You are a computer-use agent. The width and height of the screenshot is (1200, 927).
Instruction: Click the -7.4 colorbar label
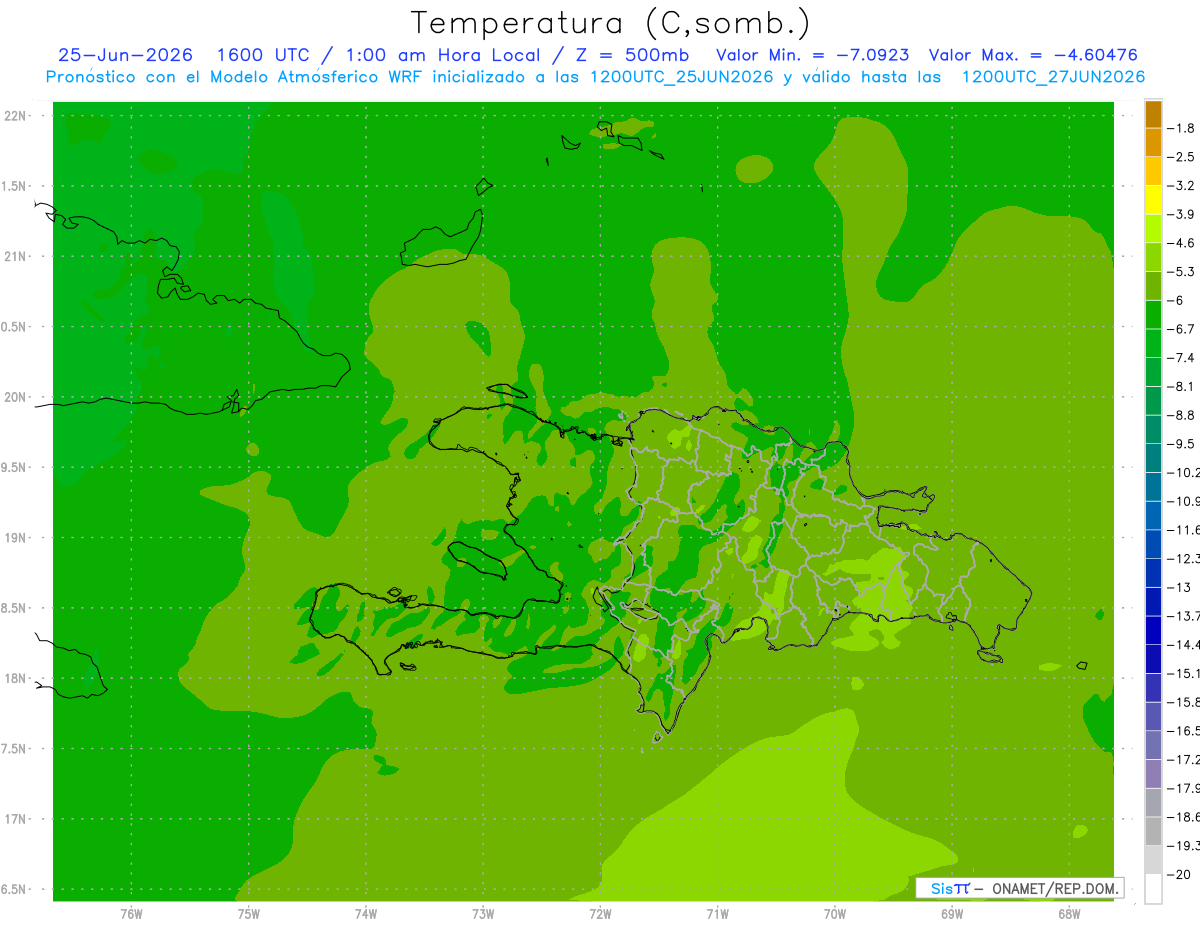[x=1183, y=358]
